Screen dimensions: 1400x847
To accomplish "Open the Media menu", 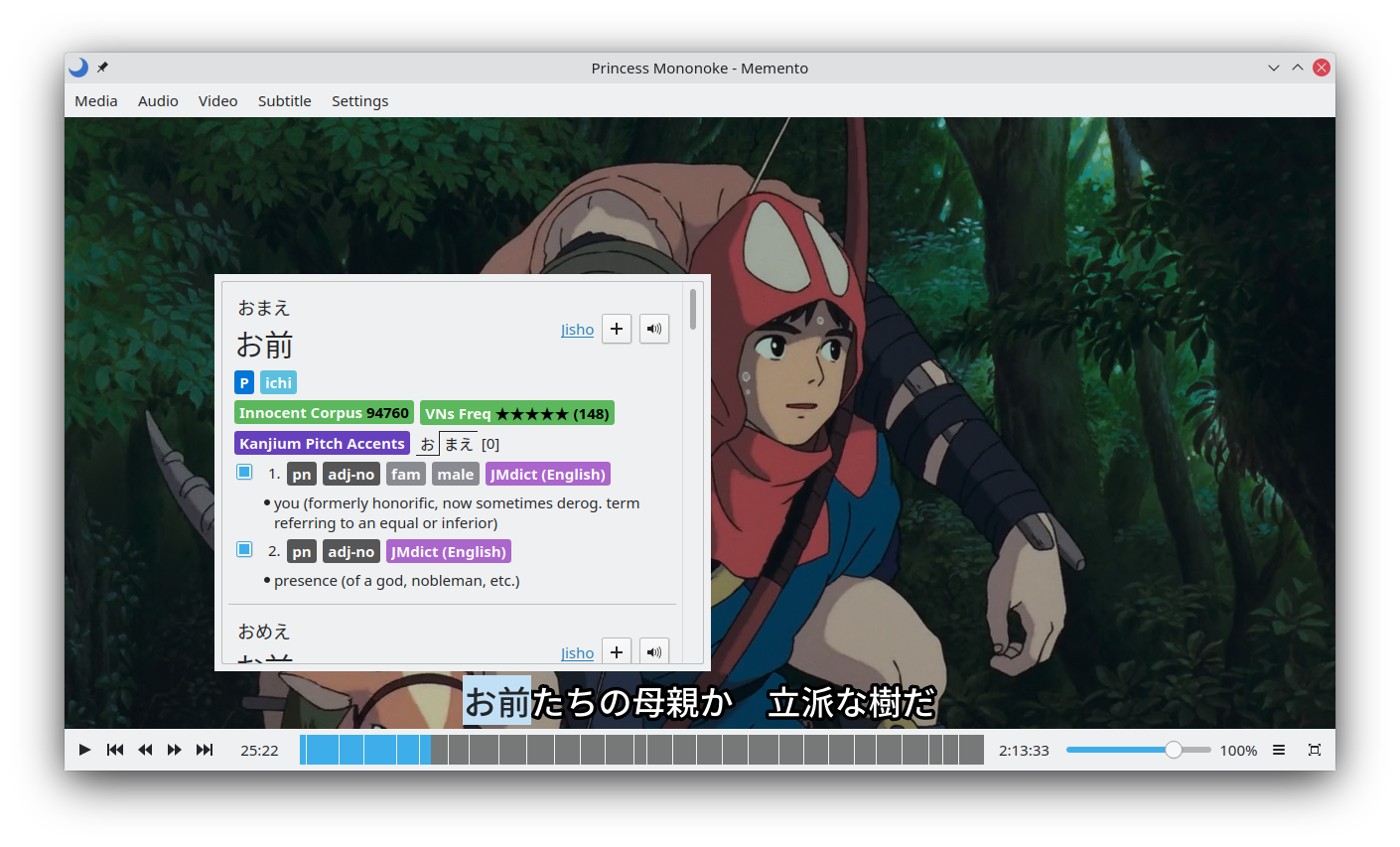I will (96, 101).
